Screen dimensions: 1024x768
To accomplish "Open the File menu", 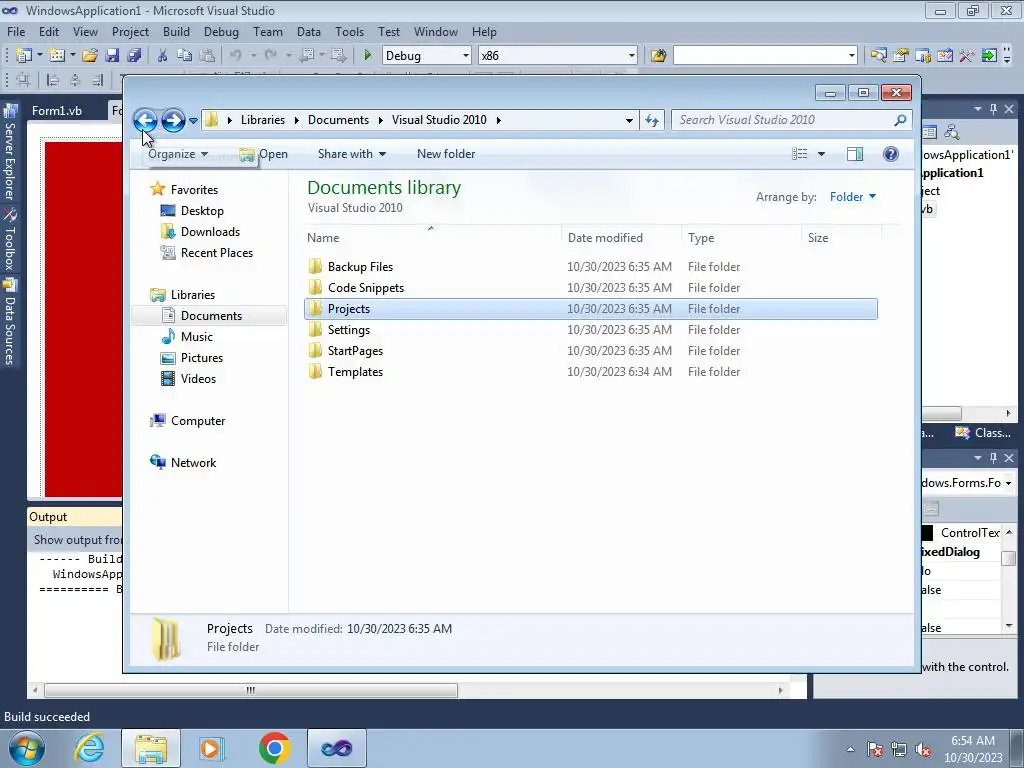I will [x=16, y=31].
